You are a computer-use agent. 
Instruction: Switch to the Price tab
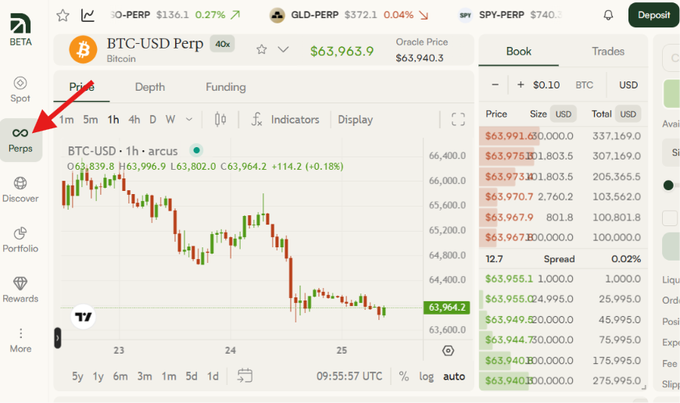pos(82,87)
